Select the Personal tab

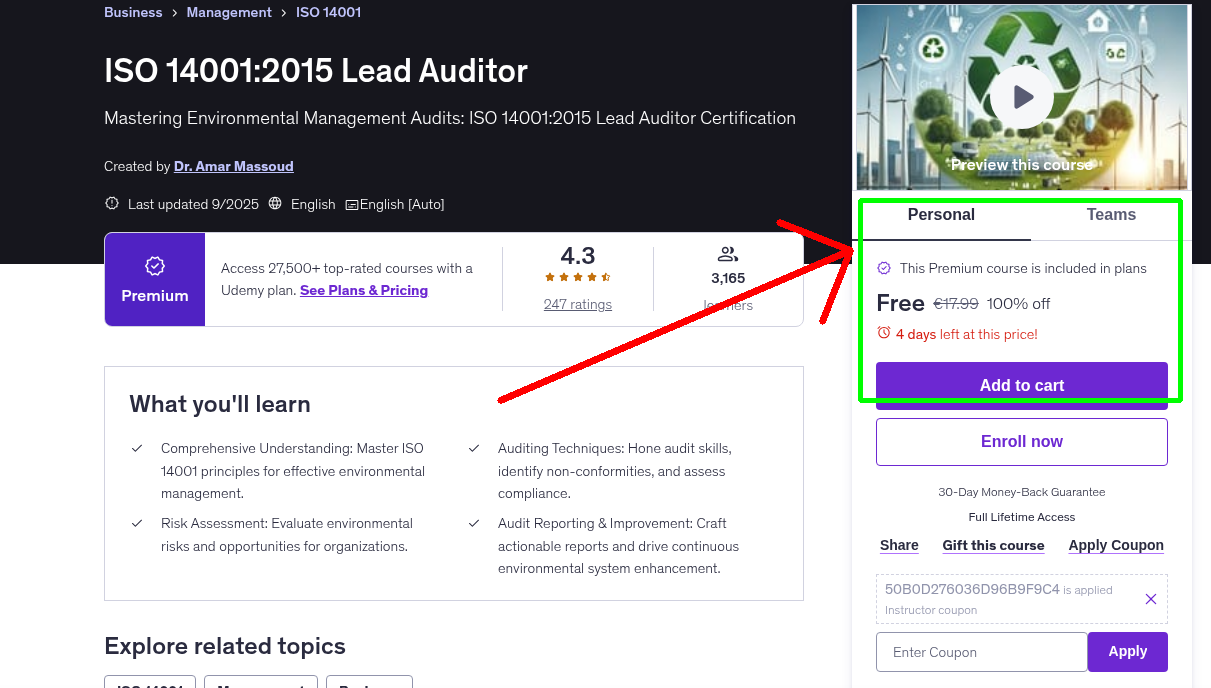coord(941,214)
